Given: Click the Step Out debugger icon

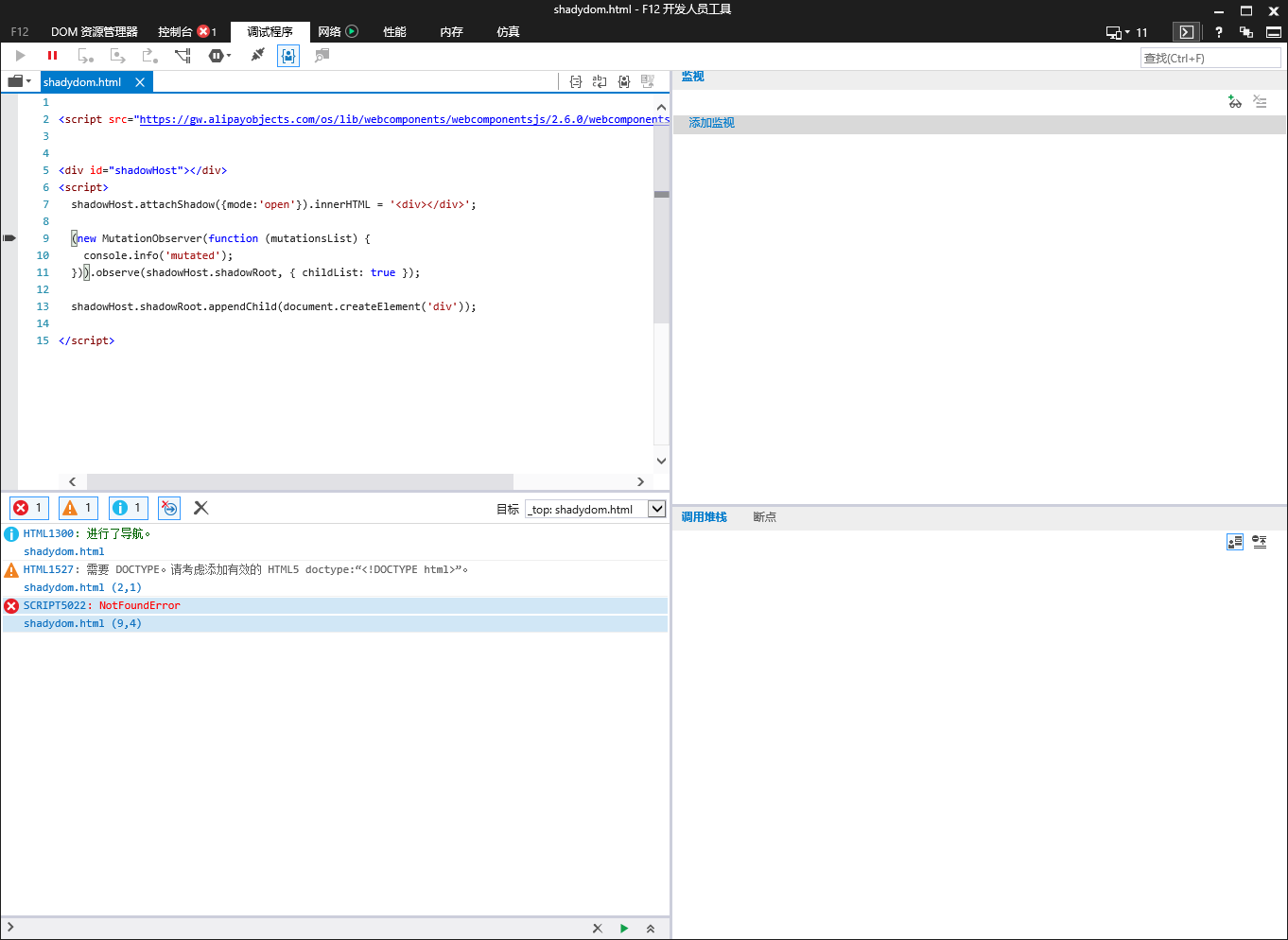Looking at the screenshot, I should 149,56.
